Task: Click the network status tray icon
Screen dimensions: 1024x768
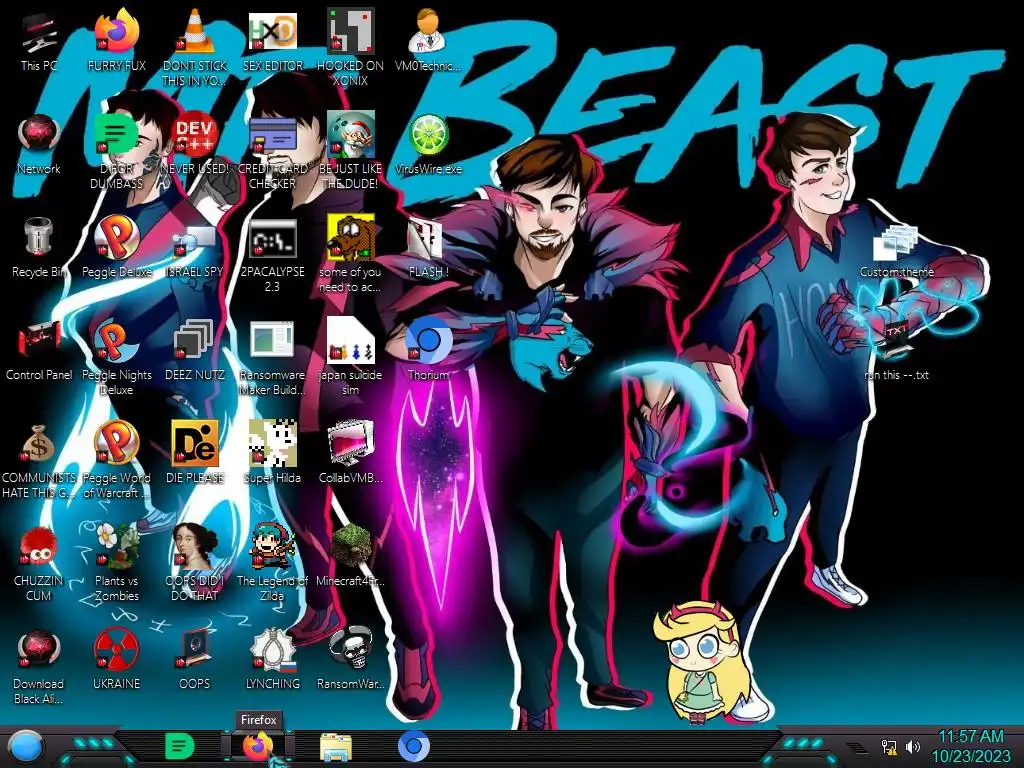Action: click(888, 747)
